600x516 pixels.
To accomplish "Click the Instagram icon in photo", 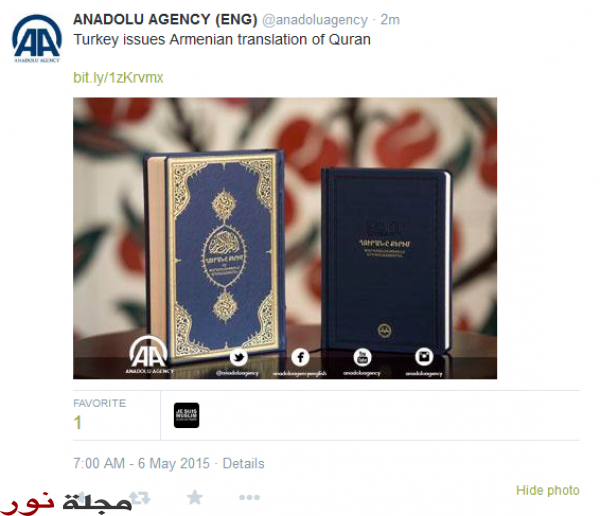I will (x=424, y=357).
